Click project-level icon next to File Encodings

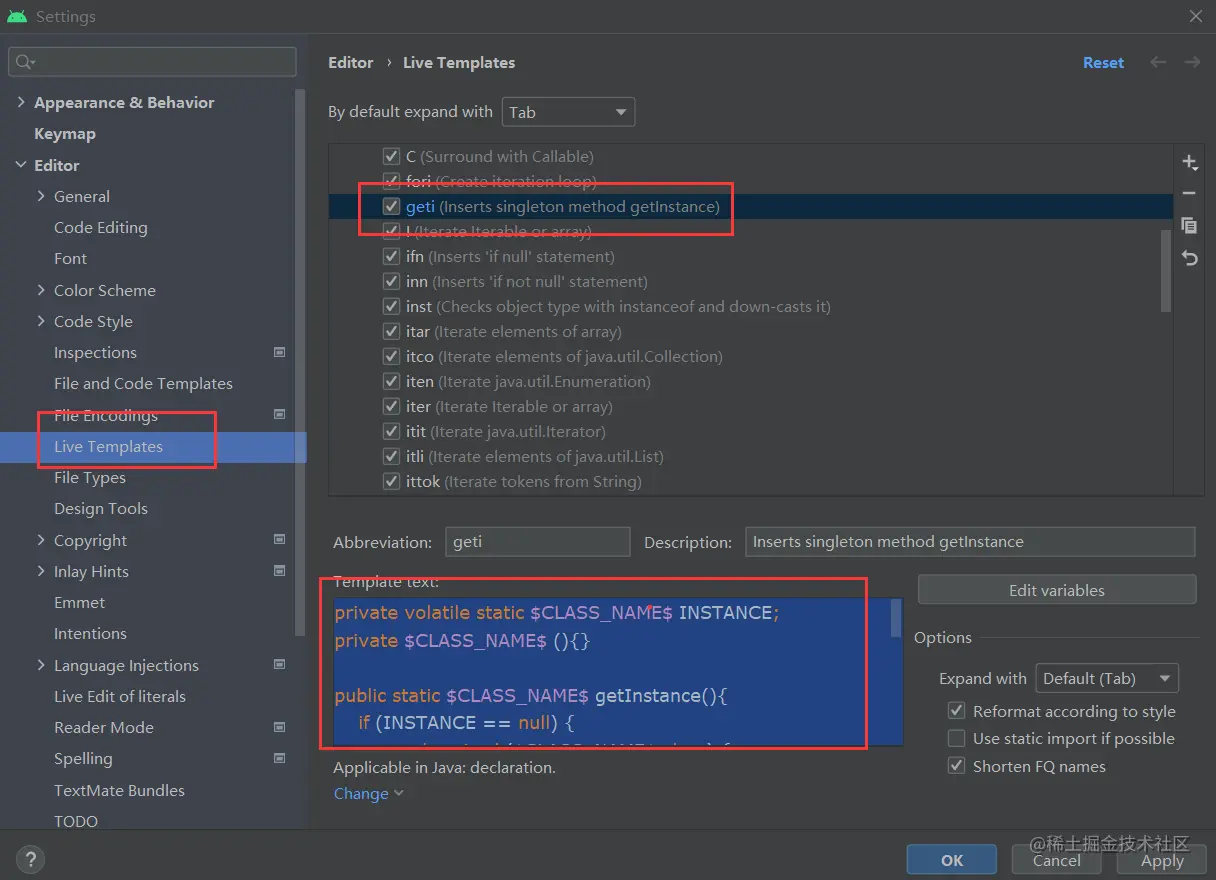[x=280, y=415]
